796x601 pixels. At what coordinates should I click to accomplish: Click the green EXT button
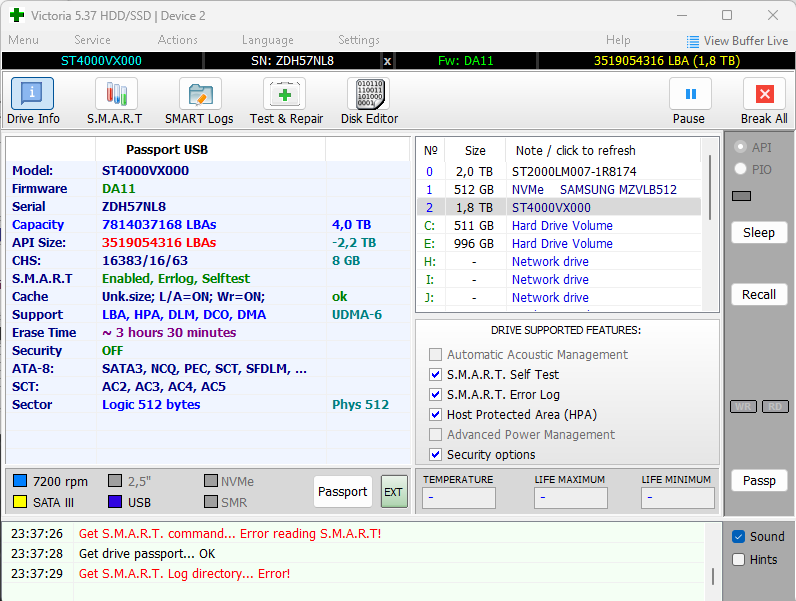(394, 491)
